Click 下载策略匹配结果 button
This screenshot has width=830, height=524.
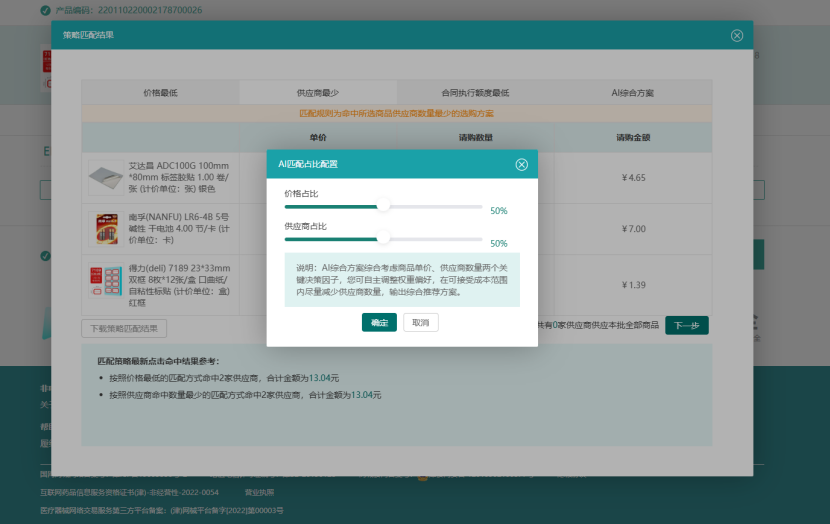(x=124, y=328)
